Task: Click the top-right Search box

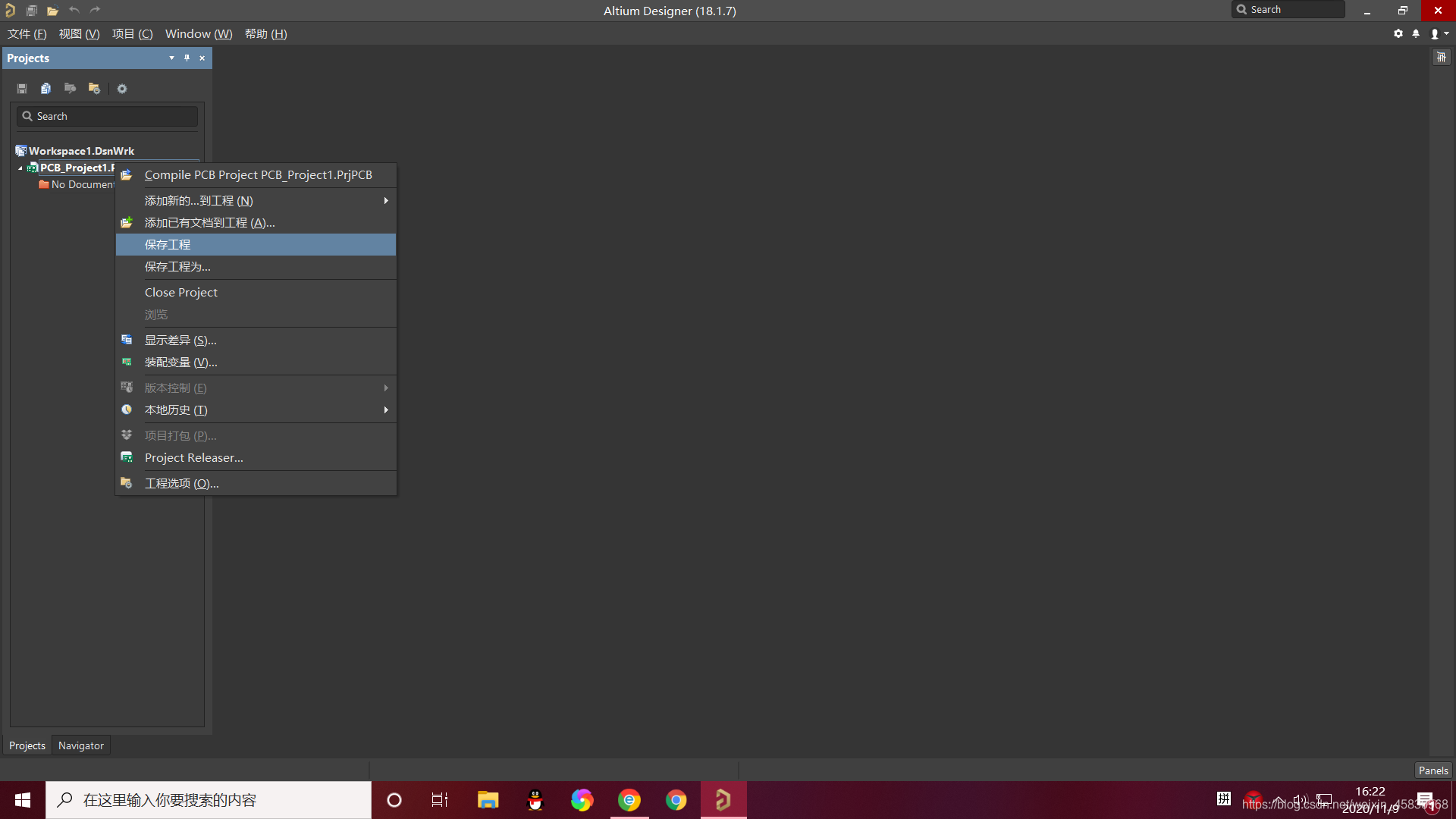Action: [1288, 9]
